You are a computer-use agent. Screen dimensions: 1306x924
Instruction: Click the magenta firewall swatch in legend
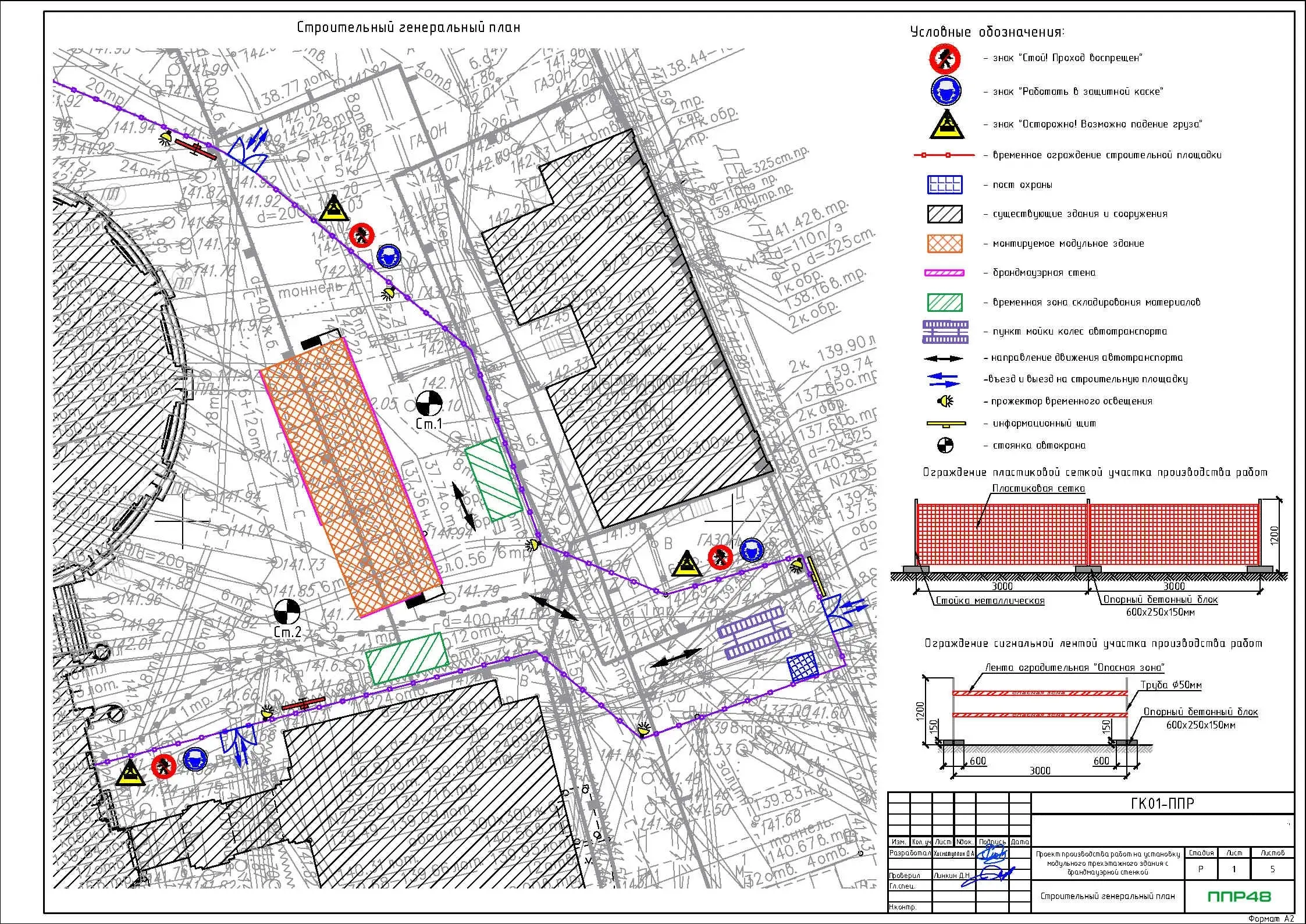[944, 273]
